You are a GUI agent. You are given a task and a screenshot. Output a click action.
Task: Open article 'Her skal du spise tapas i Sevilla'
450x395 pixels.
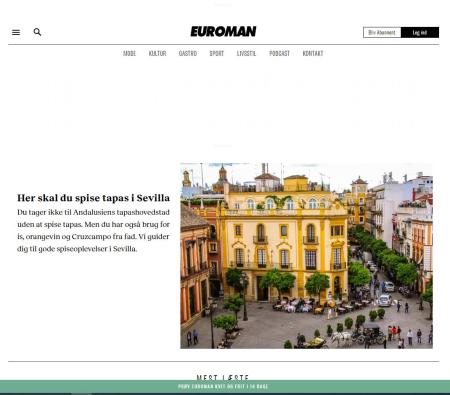(x=93, y=198)
